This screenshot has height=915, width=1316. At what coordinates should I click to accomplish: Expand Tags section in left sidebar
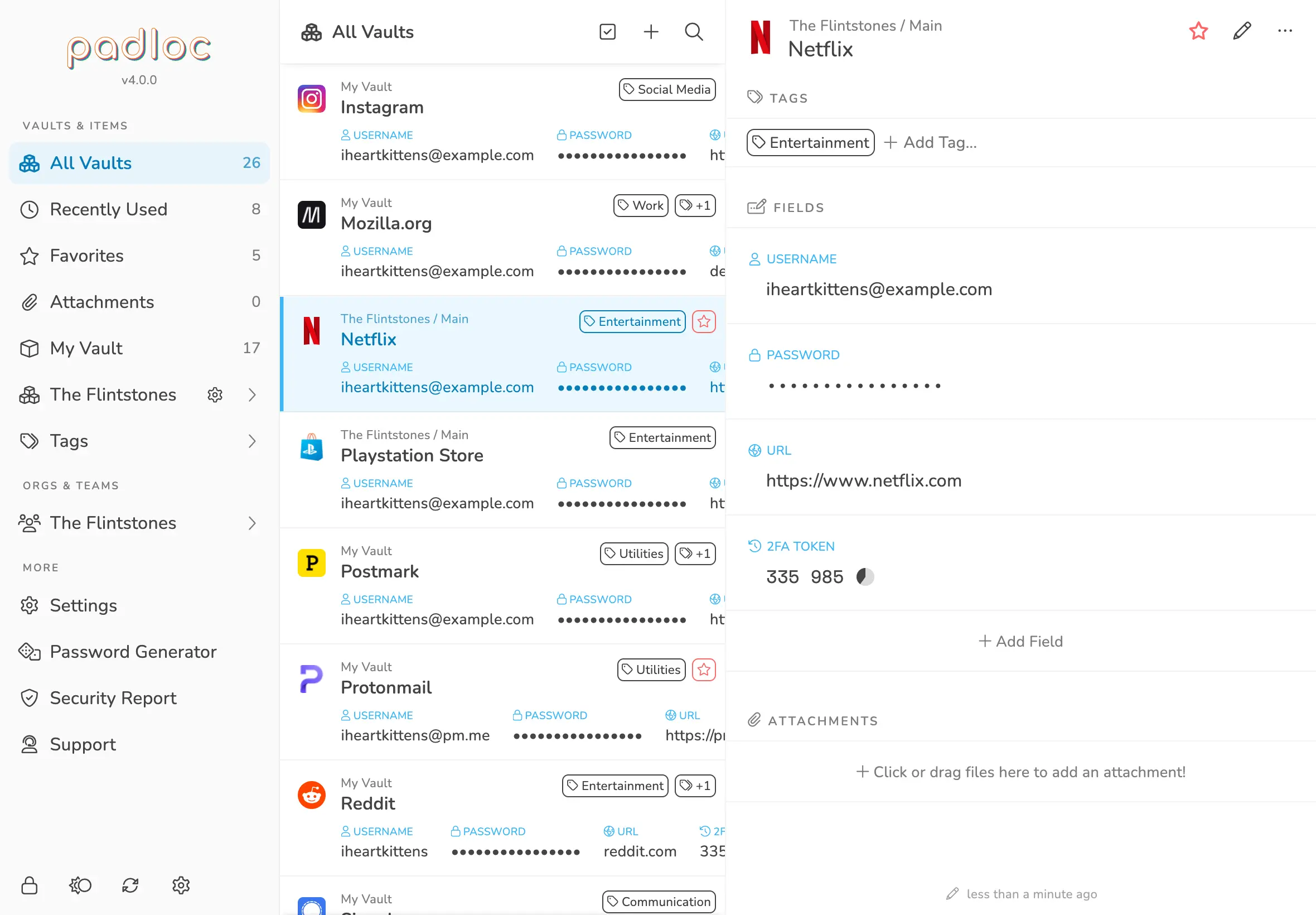pyautogui.click(x=252, y=441)
